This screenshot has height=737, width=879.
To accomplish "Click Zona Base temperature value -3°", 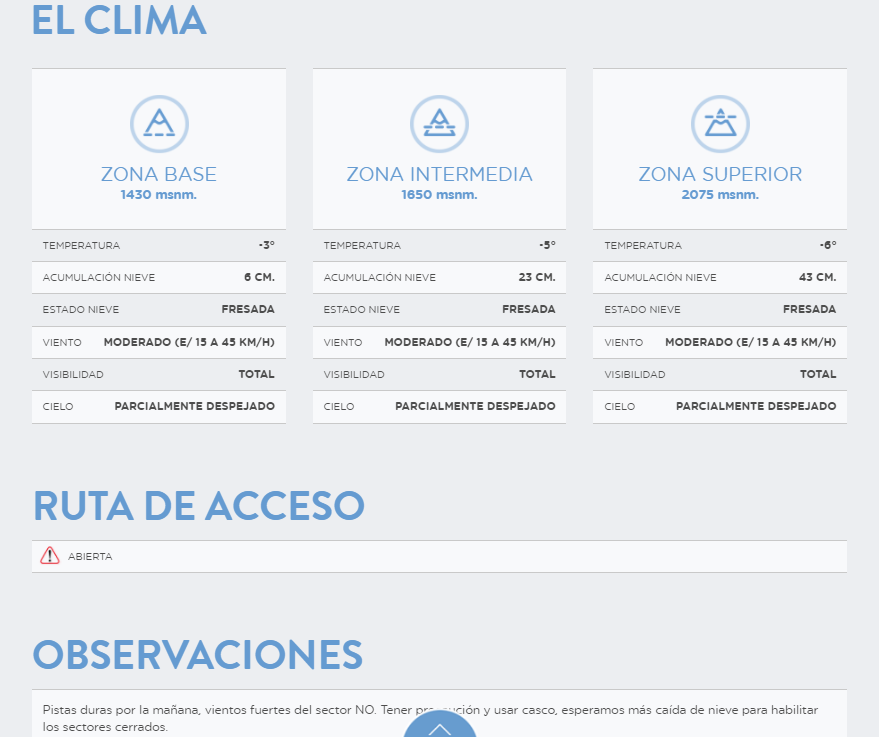I will click(266, 245).
